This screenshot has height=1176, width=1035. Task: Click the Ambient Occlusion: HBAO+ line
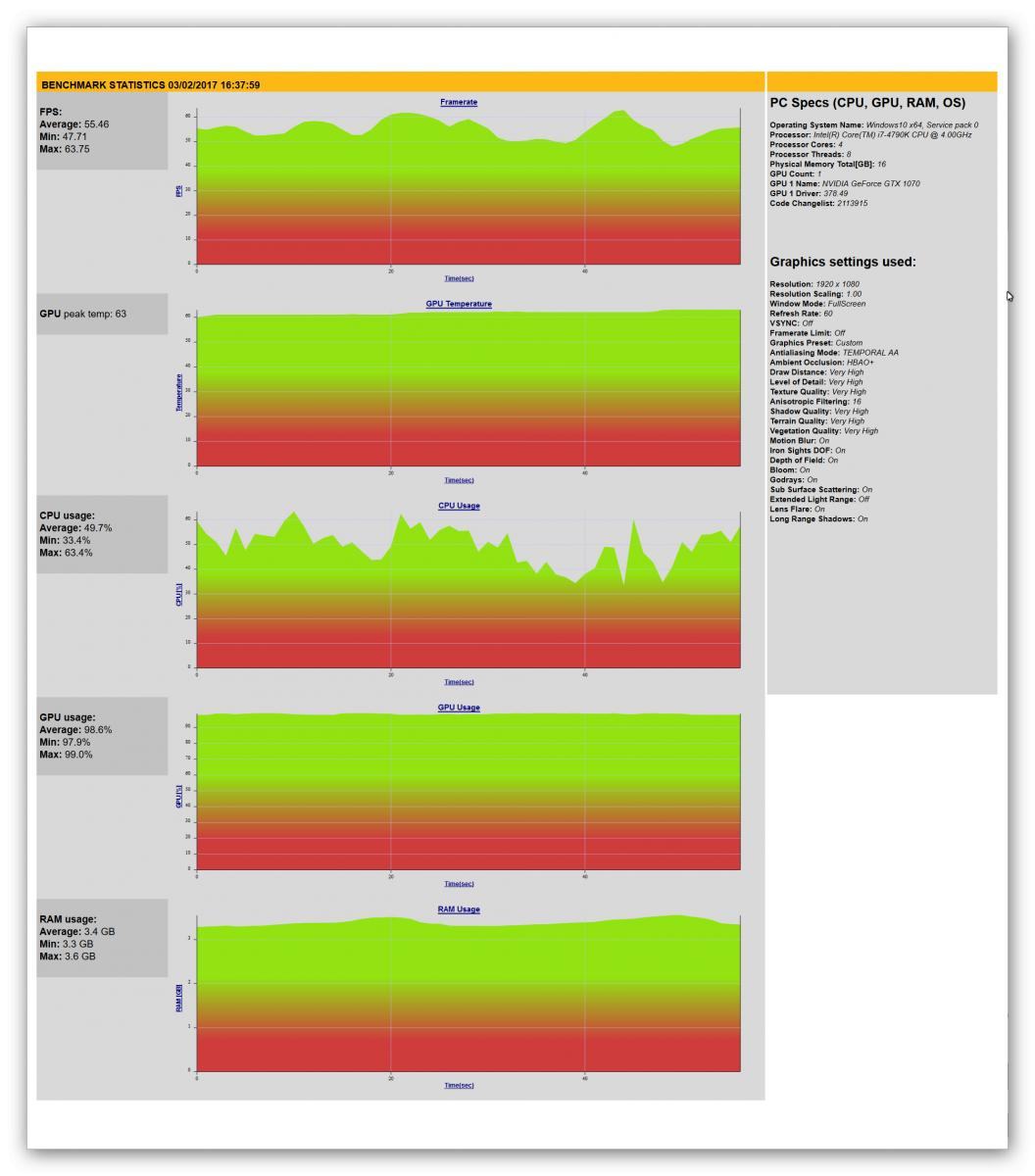[822, 363]
